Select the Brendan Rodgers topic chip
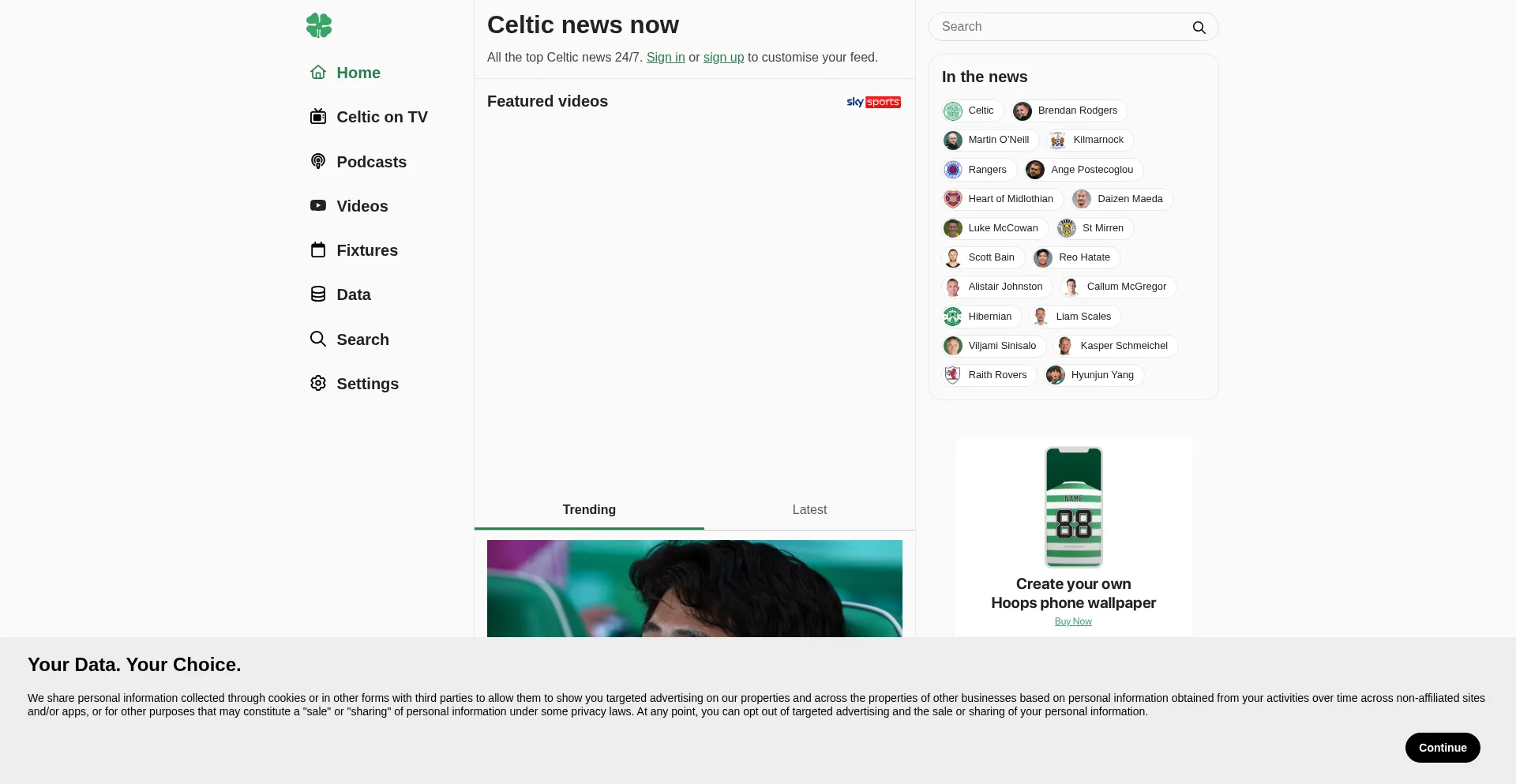Screen dimensions: 1516x784 click(x=1069, y=111)
